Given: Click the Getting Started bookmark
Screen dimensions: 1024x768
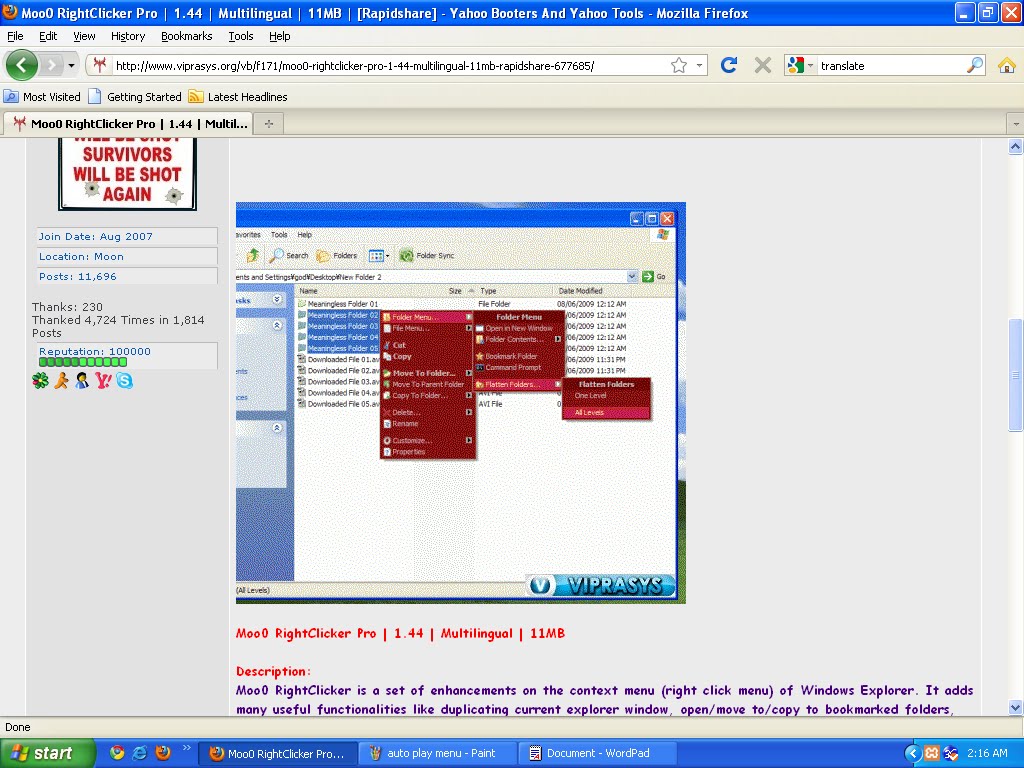Looking at the screenshot, I should tap(135, 97).
